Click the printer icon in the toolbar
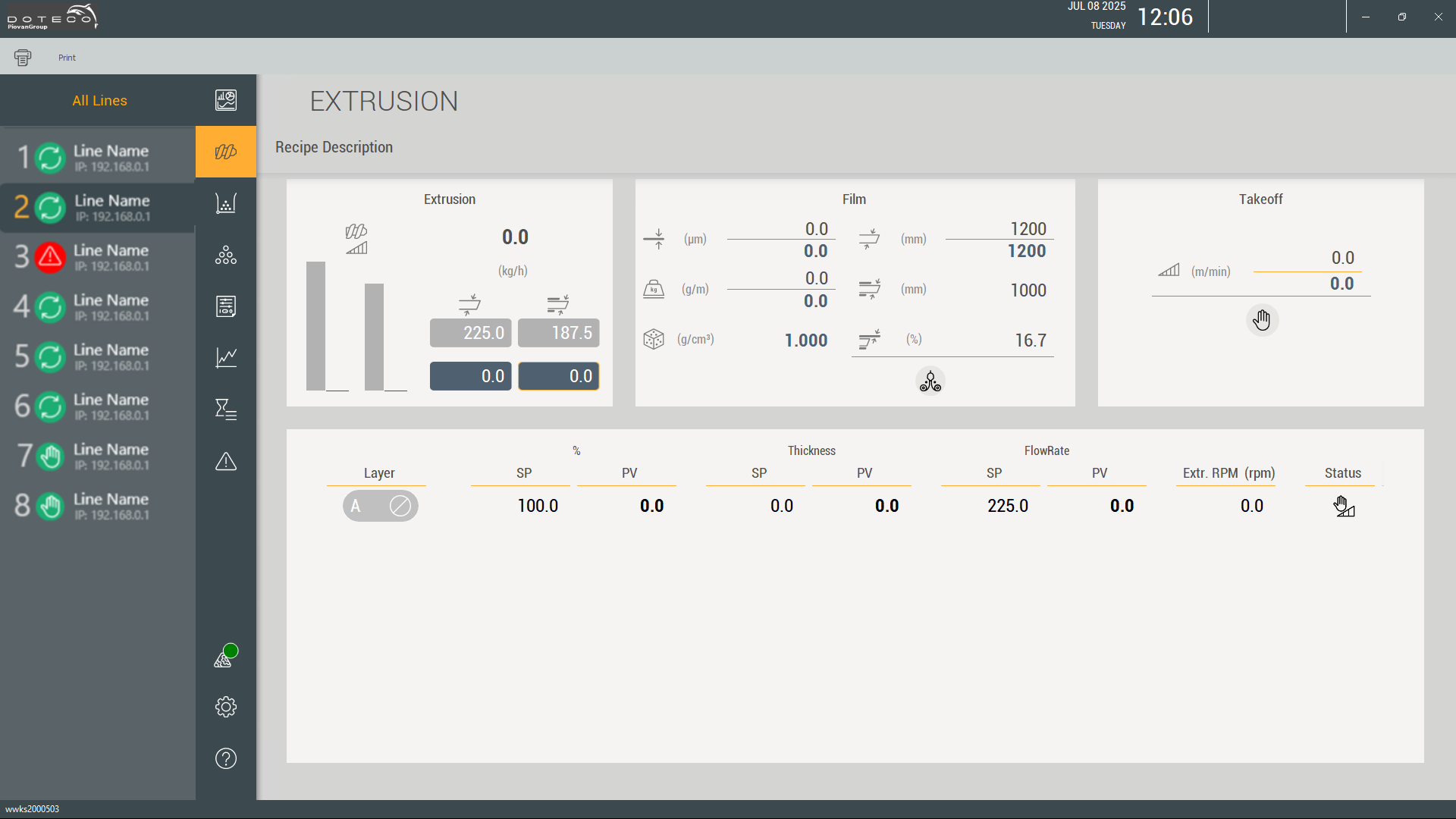This screenshot has height=819, width=1456. (x=23, y=58)
